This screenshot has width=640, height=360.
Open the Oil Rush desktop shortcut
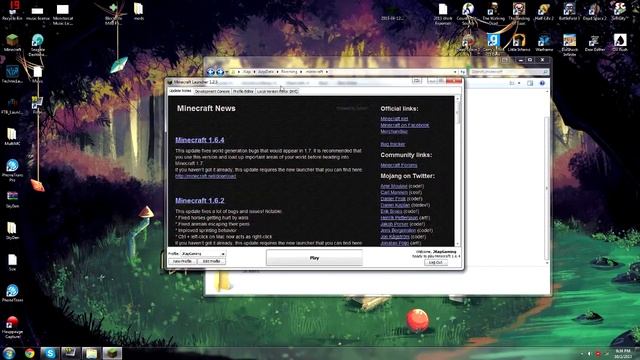[620, 42]
